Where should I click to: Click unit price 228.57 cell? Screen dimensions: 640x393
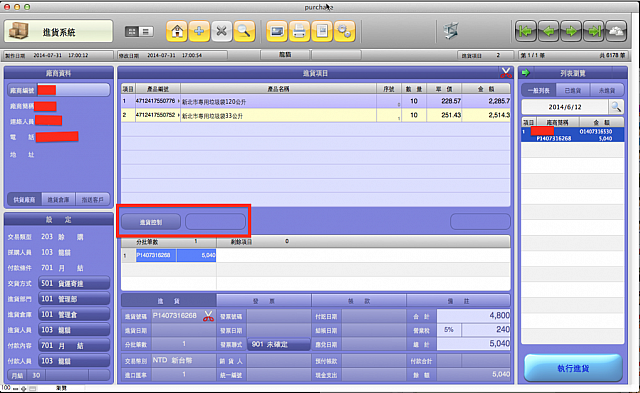(x=444, y=101)
